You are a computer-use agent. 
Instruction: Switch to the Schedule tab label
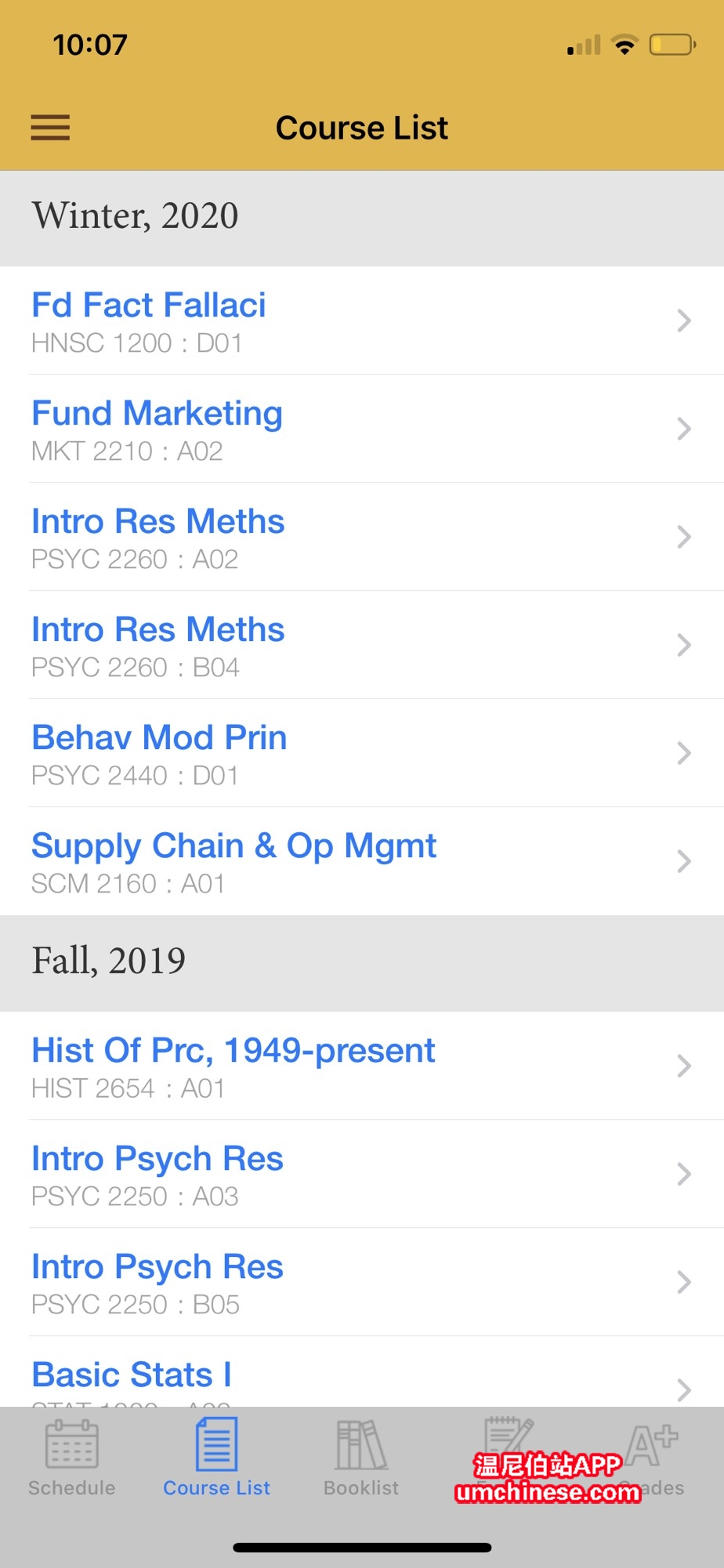pyautogui.click(x=72, y=1488)
